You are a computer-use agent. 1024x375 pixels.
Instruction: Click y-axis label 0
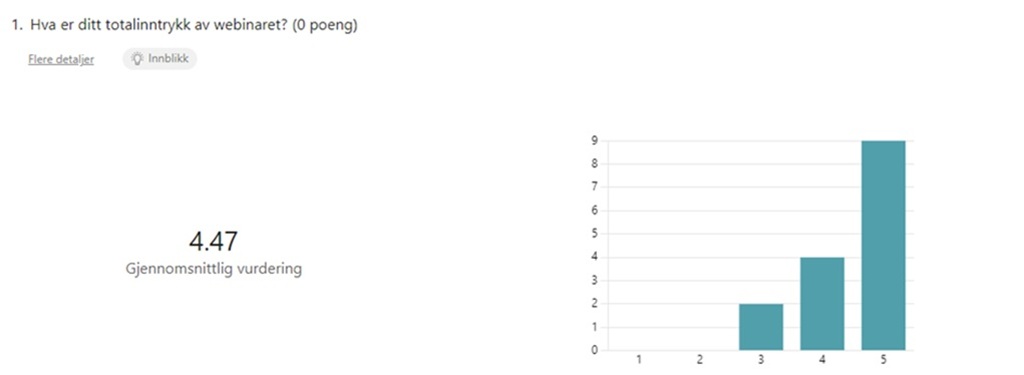[594, 350]
